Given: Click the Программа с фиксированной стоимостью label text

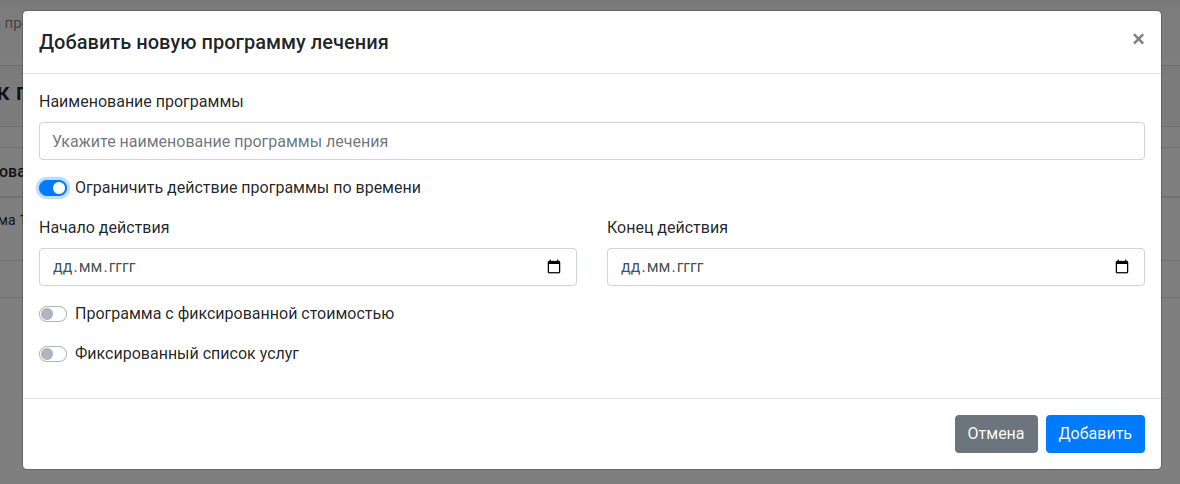Looking at the screenshot, I should coord(234,314).
